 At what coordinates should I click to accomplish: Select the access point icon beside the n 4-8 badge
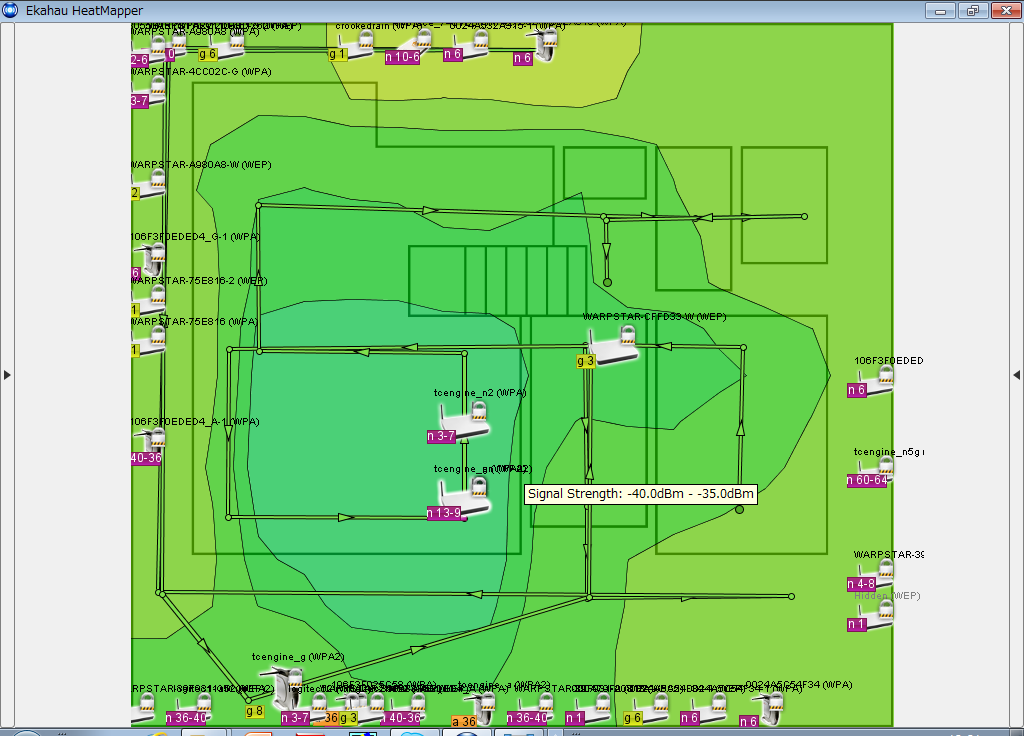[x=875, y=574]
